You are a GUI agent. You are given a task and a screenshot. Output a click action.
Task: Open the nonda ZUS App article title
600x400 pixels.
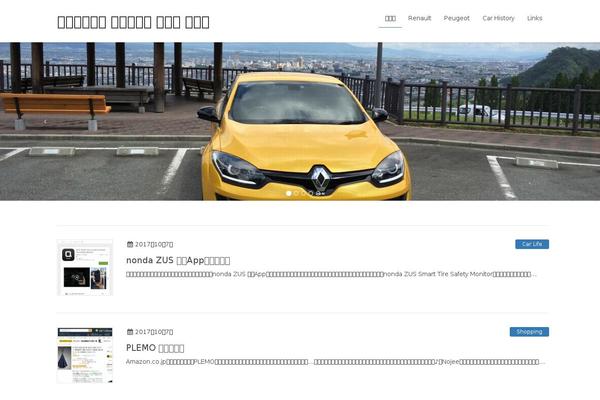[178, 260]
